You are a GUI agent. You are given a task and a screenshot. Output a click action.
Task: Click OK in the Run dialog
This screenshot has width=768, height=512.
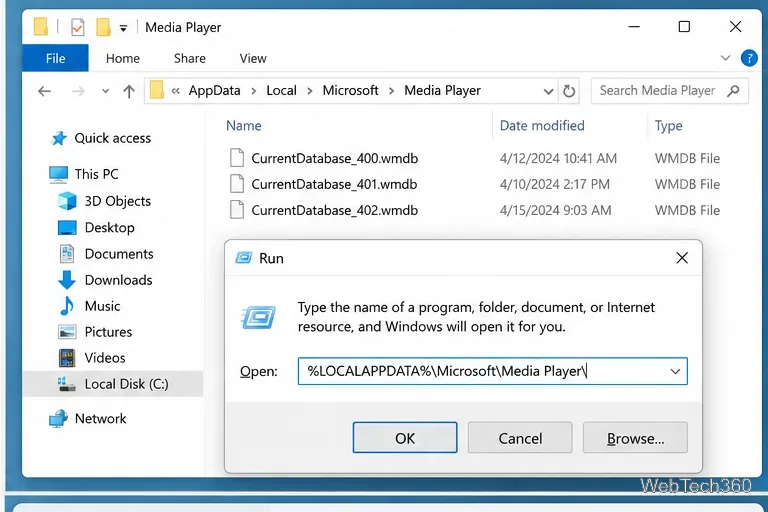(405, 438)
